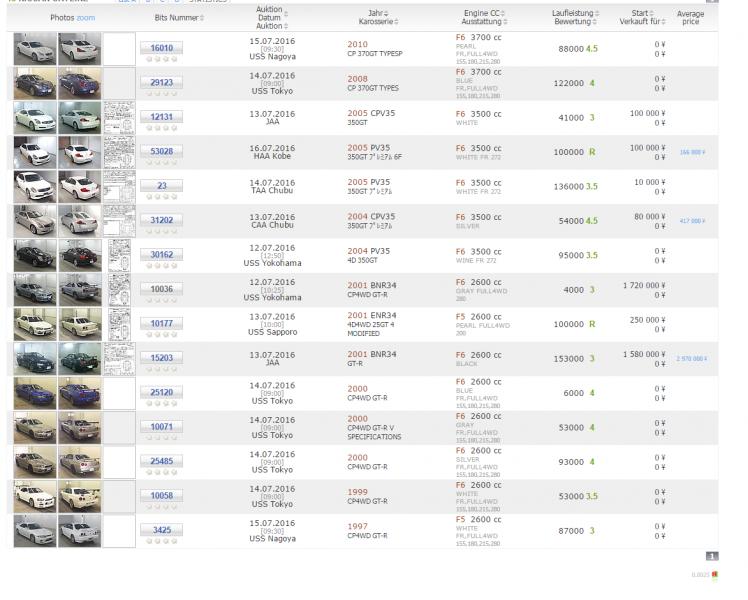Open lot number 53028
The height and width of the screenshot is (600, 748).
pos(162,151)
